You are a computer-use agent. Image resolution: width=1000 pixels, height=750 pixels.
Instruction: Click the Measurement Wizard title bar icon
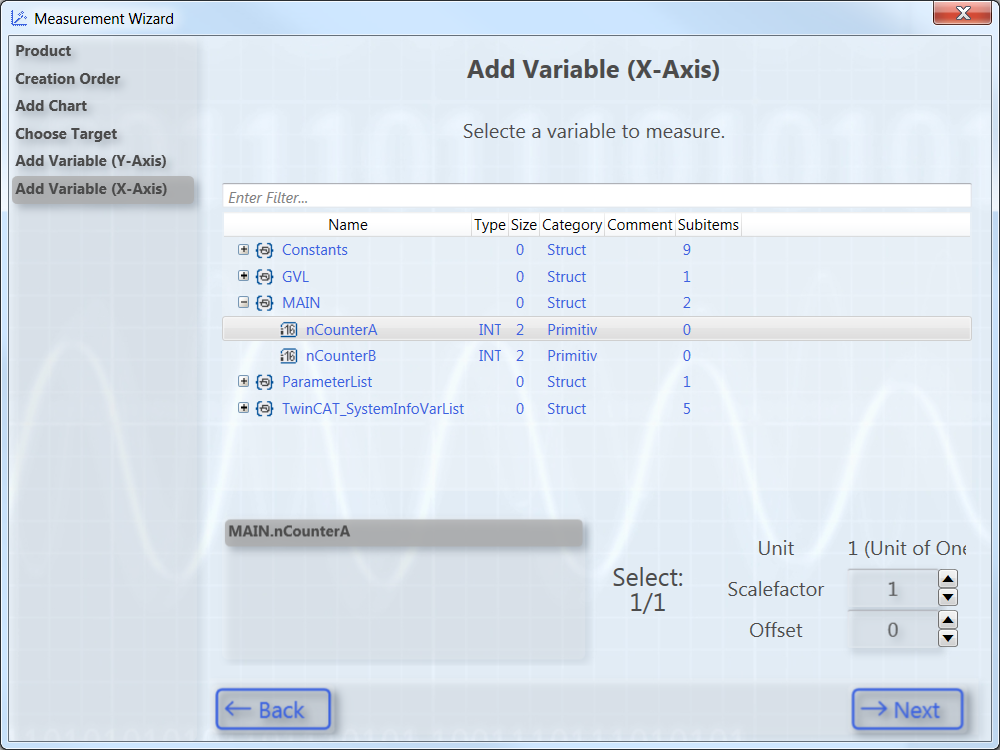click(x=19, y=18)
